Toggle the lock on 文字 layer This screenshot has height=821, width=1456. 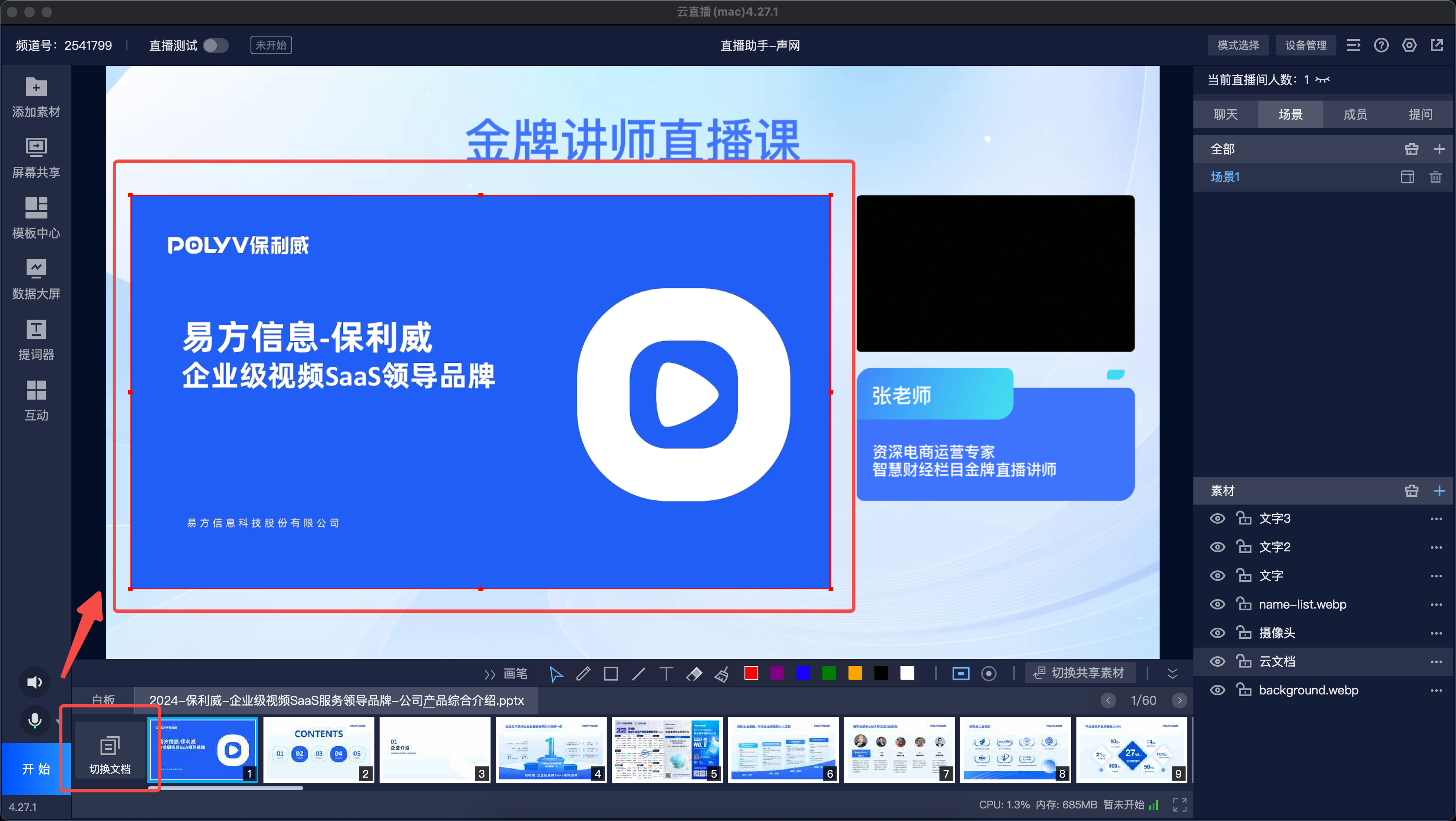tap(1244, 575)
